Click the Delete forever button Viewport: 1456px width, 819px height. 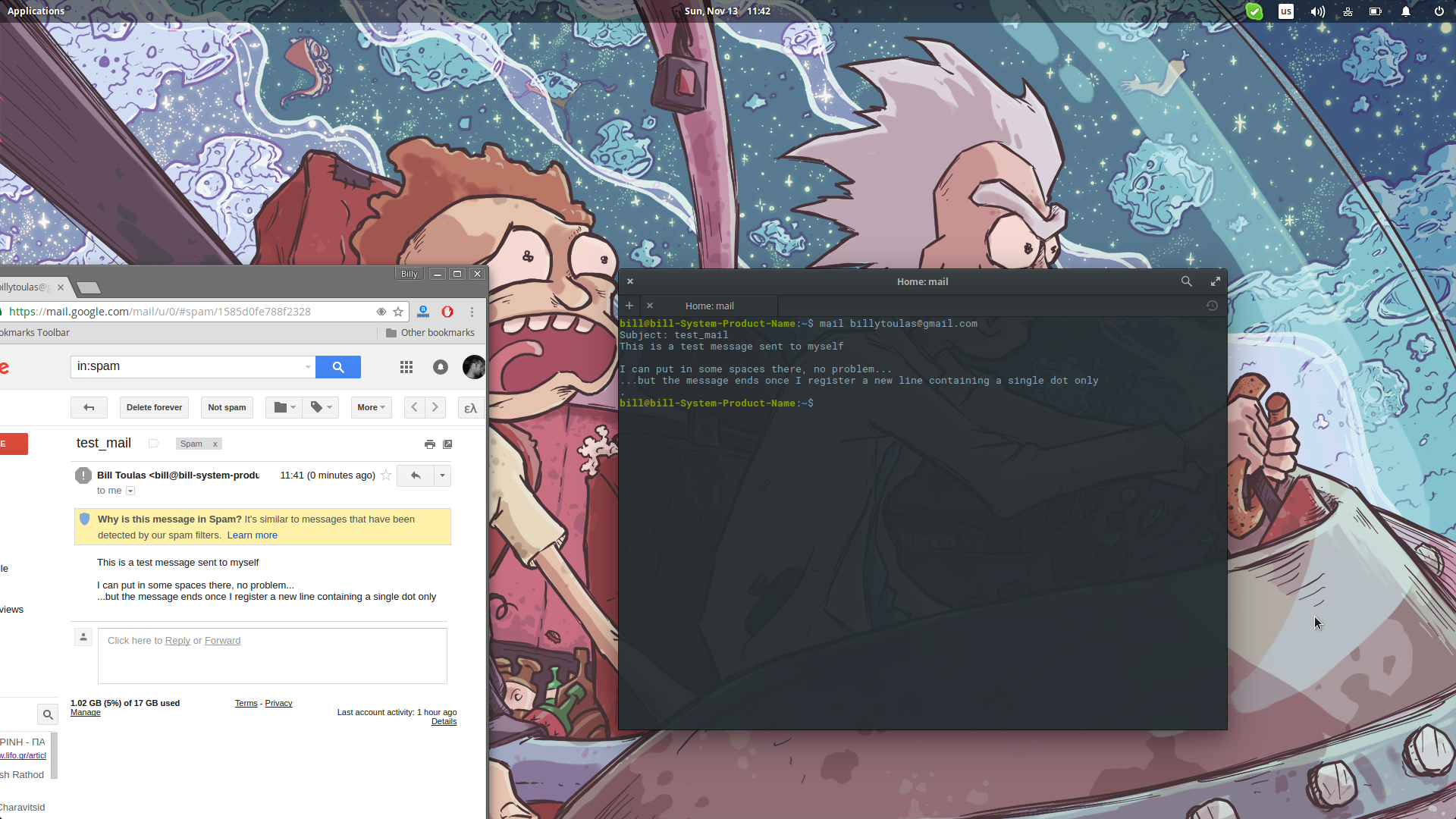[x=154, y=407]
